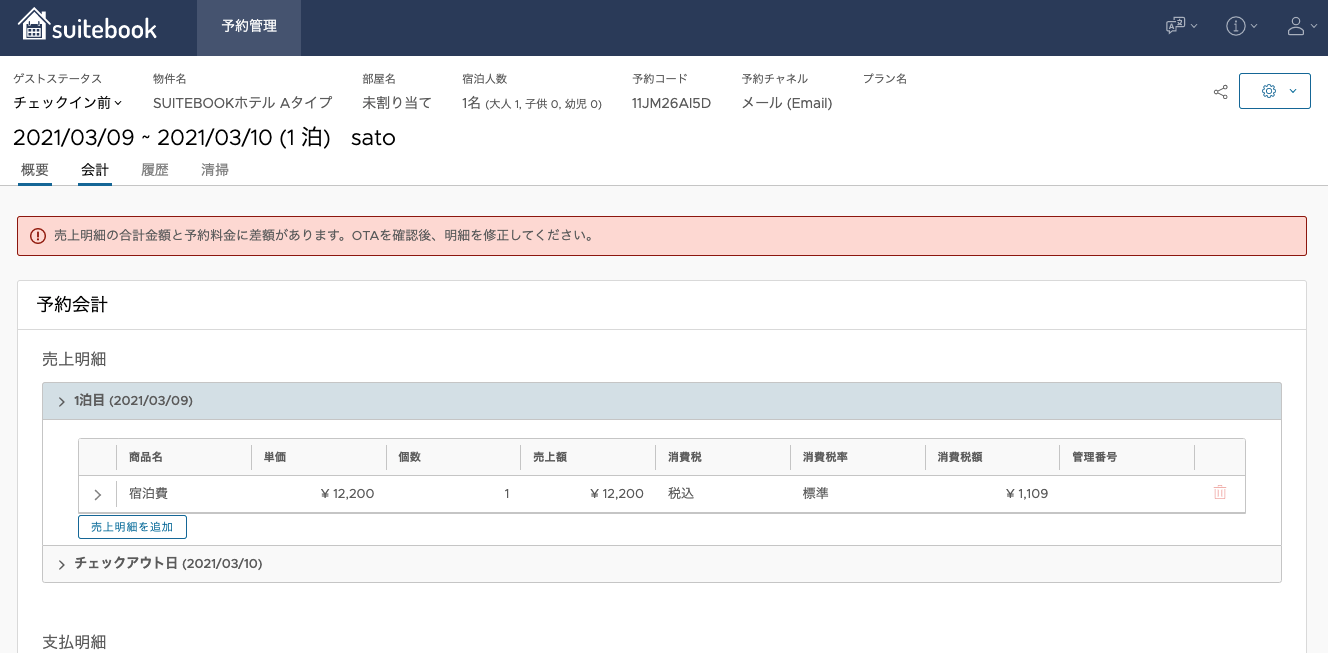Click the 売上明細を追加 button
This screenshot has height=653, width=1328.
point(132,527)
